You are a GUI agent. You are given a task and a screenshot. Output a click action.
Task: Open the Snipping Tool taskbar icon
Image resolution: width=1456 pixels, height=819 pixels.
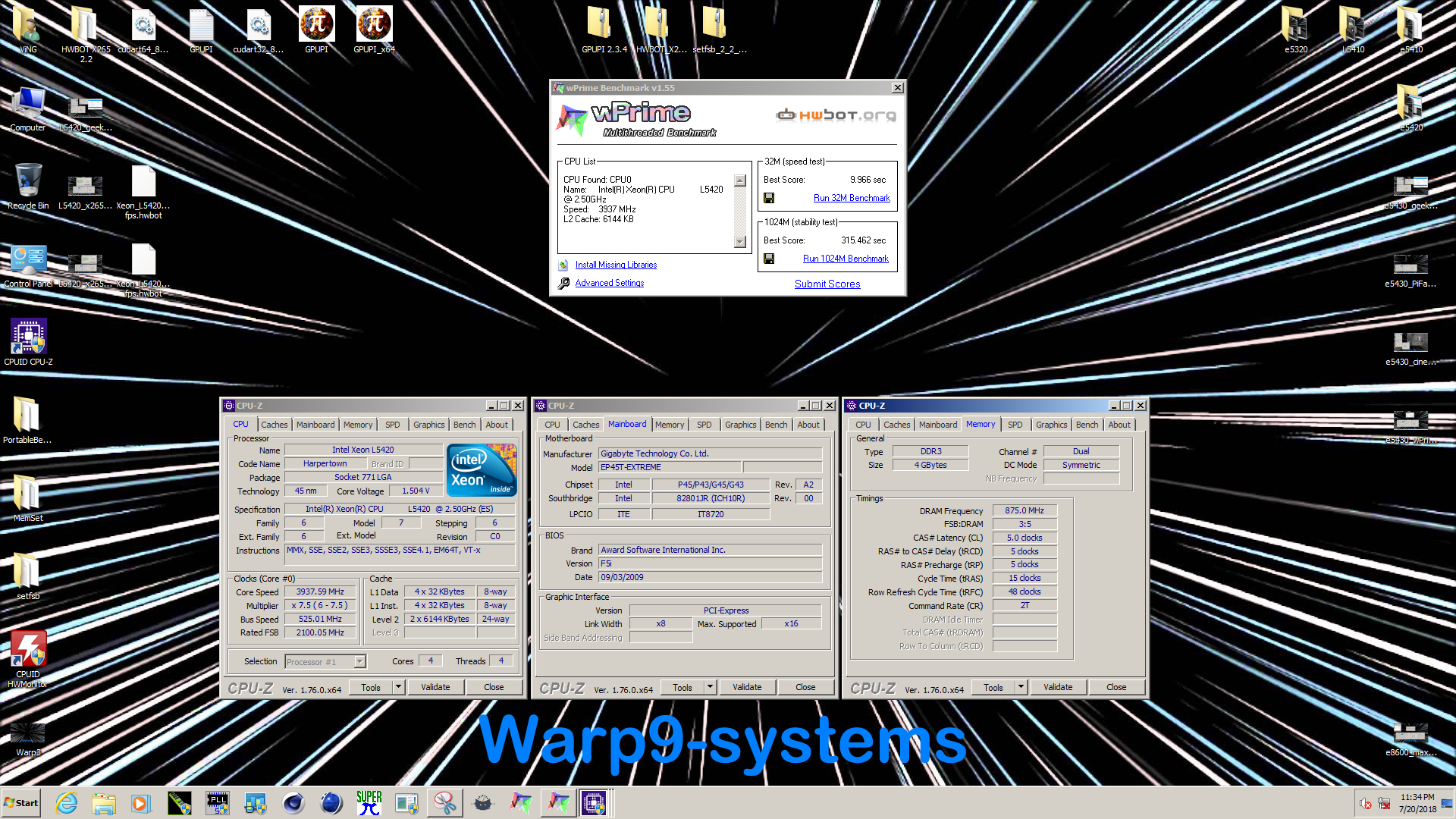click(445, 802)
